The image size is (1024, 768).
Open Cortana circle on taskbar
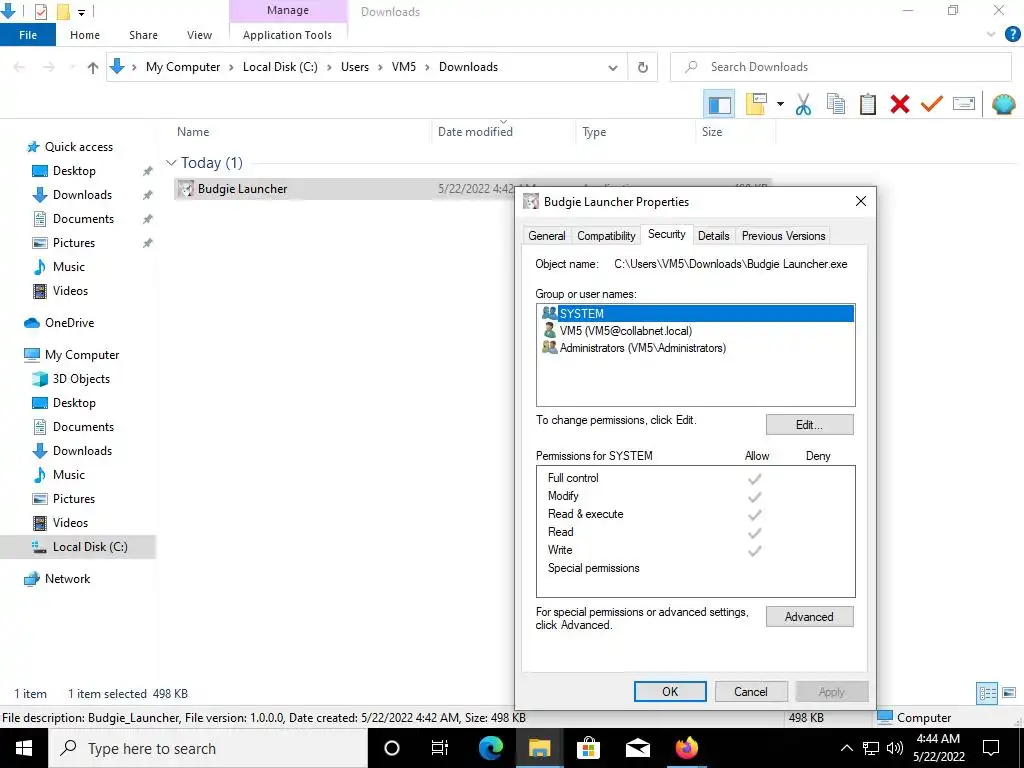392,748
